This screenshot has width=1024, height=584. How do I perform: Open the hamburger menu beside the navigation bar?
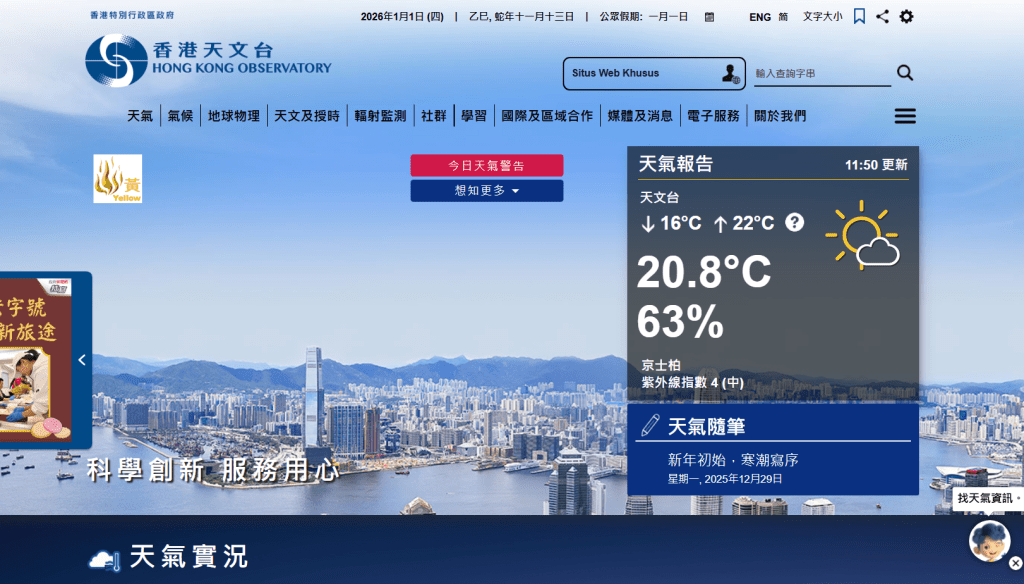(x=903, y=115)
